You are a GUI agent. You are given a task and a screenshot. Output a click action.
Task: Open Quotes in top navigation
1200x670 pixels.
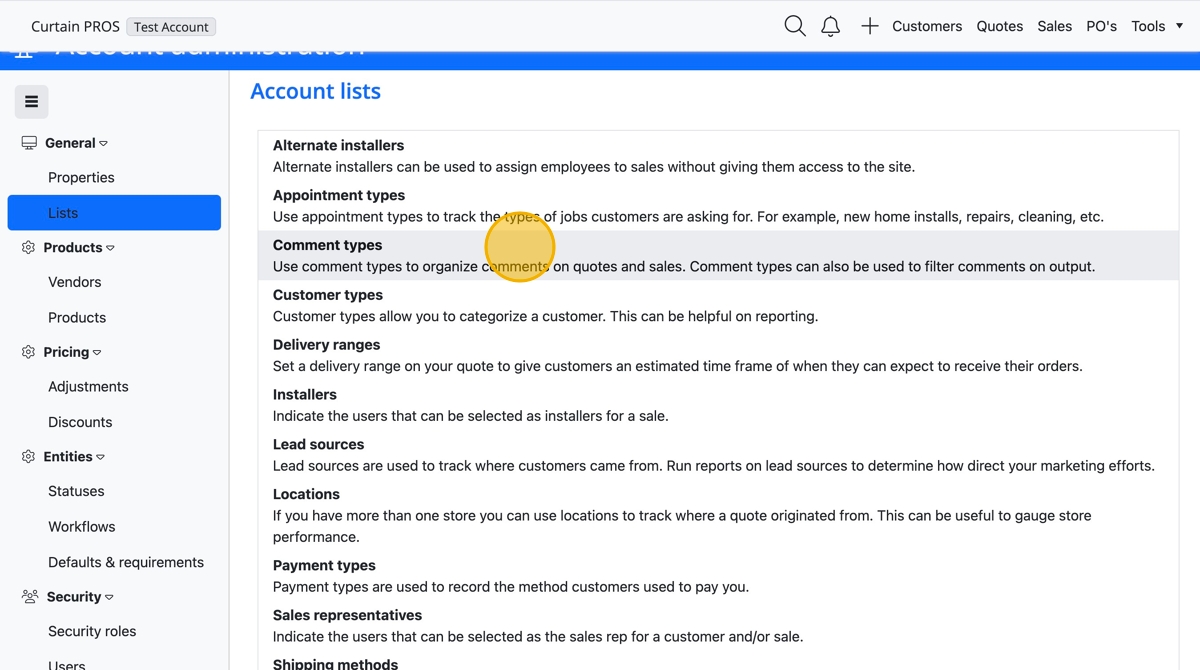(999, 26)
